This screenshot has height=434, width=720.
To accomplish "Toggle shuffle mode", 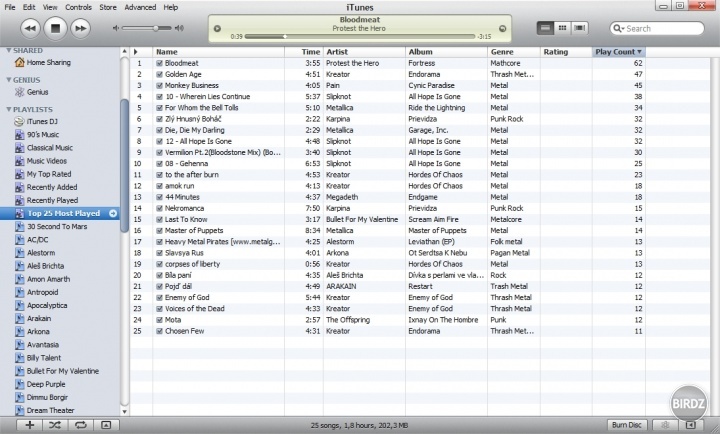I will pos(55,425).
